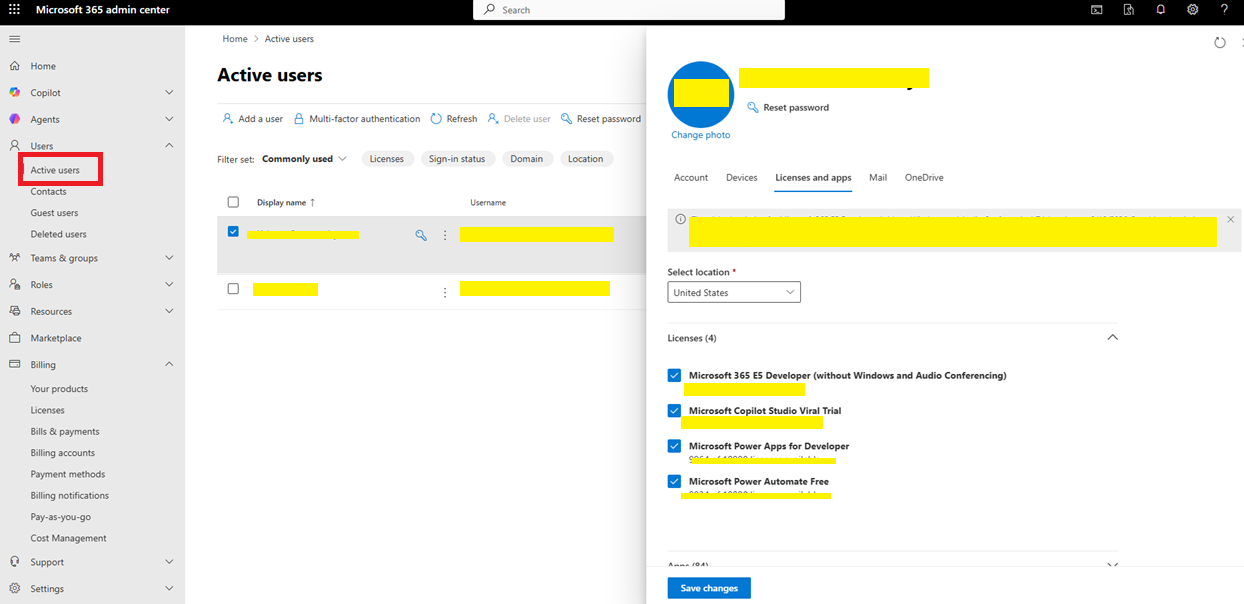Click Multi-factor authentication button
This screenshot has width=1244, height=604.
[357, 119]
